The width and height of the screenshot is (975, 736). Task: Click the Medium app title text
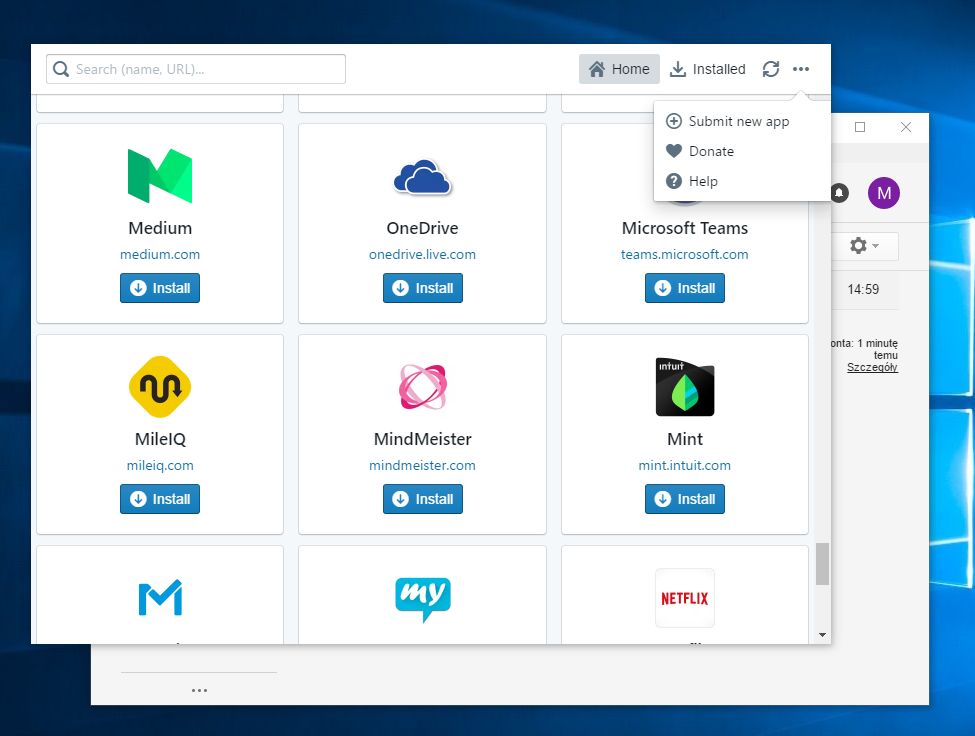(x=160, y=228)
